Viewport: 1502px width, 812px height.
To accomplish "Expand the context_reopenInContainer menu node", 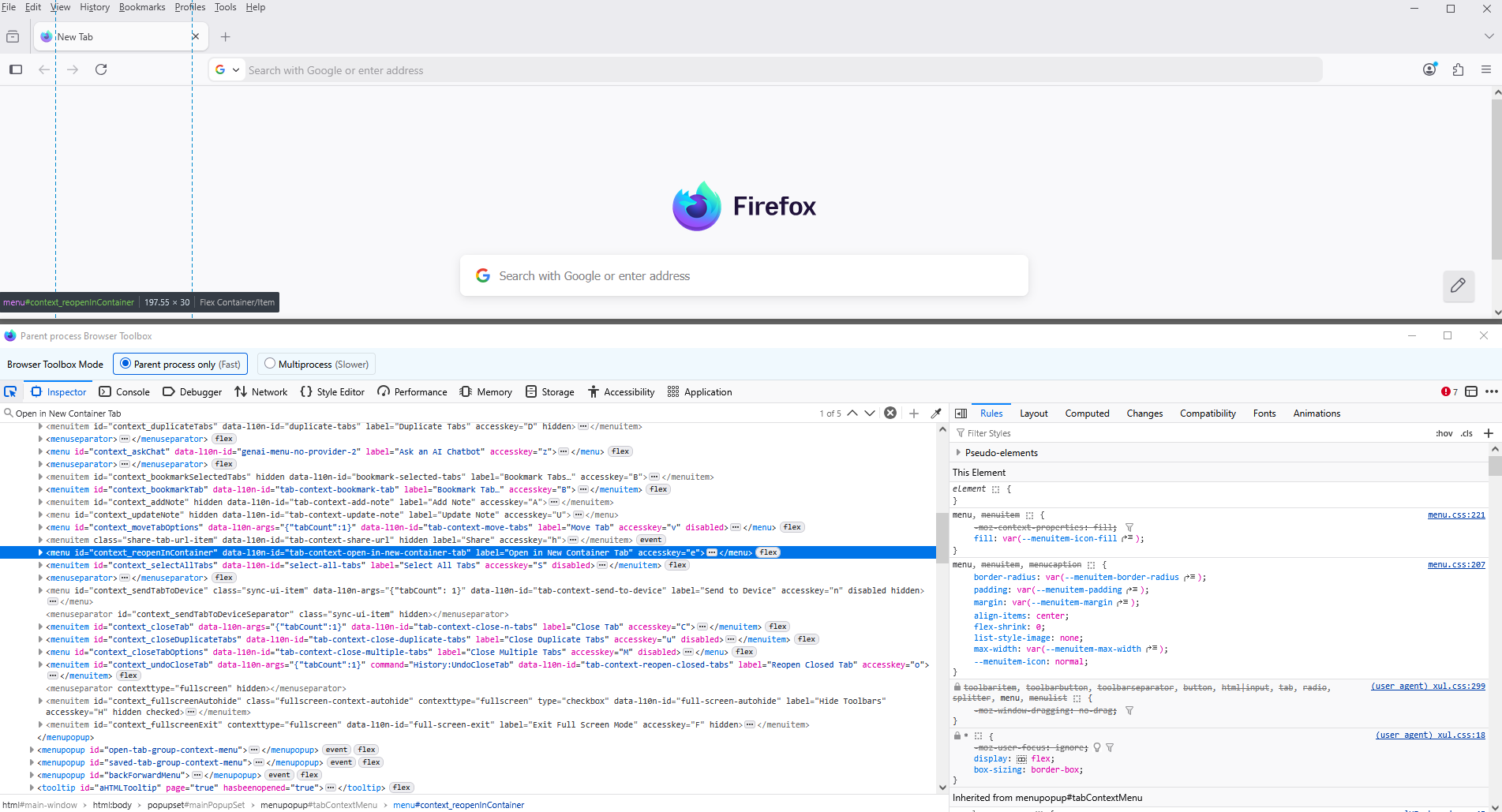I will (40, 552).
